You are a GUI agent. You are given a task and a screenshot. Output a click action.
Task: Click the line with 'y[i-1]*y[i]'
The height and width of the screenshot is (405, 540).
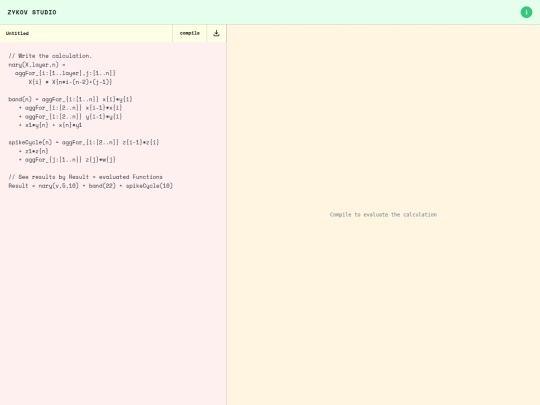click(x=70, y=116)
